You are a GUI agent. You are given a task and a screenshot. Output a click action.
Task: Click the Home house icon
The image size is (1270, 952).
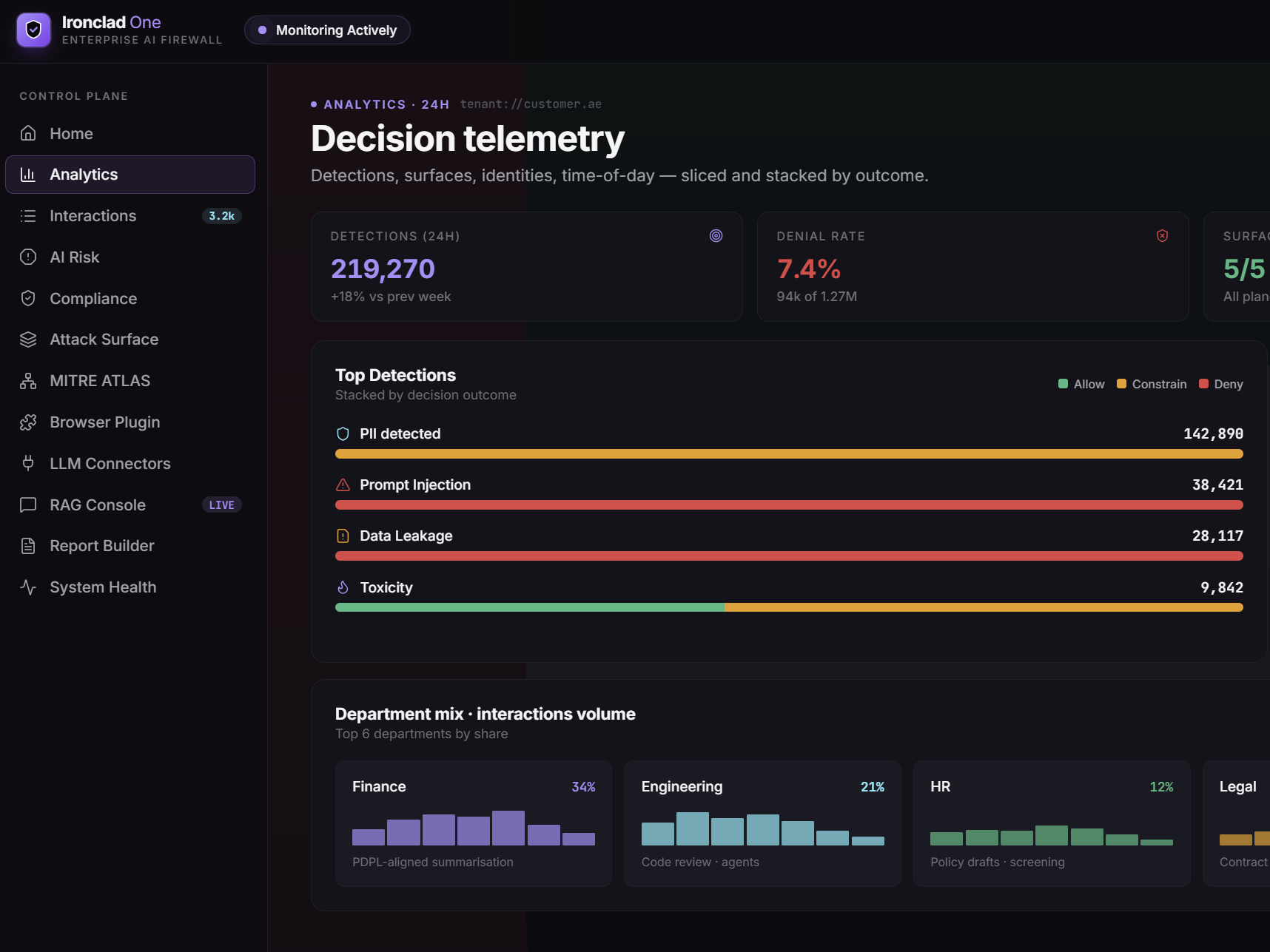[28, 133]
